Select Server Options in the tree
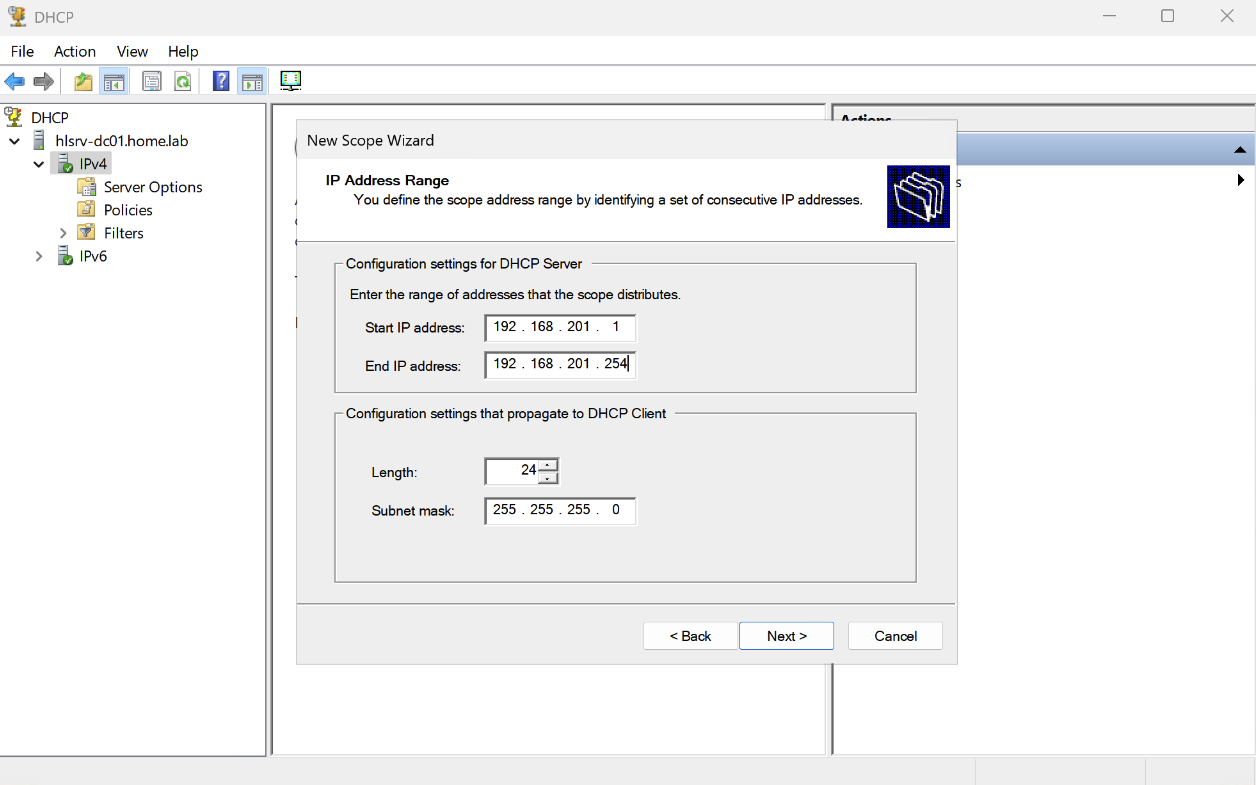1256x785 pixels. pyautogui.click(x=153, y=187)
